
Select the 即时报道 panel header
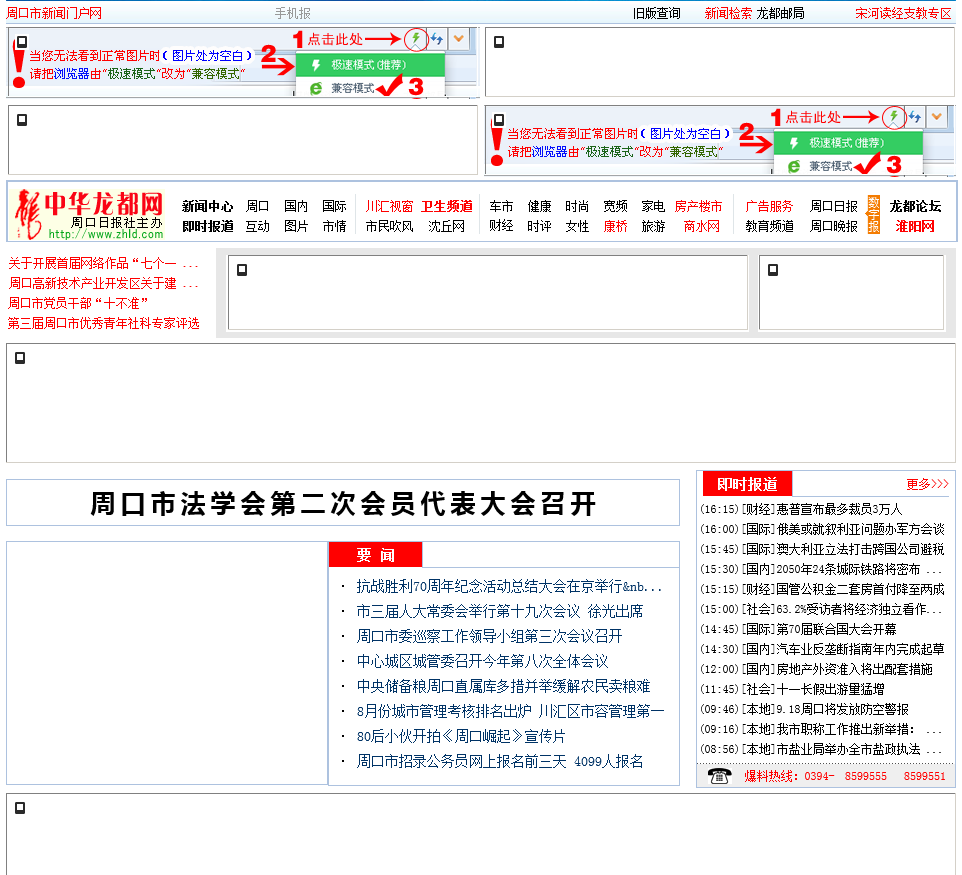(747, 484)
